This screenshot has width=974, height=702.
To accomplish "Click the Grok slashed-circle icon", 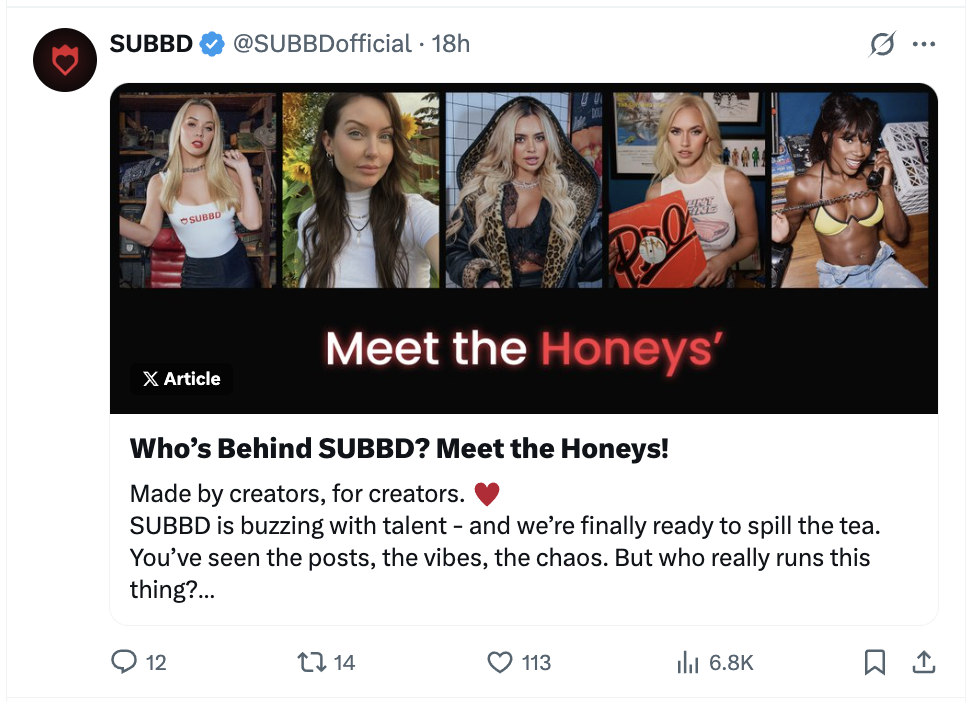I will point(882,44).
